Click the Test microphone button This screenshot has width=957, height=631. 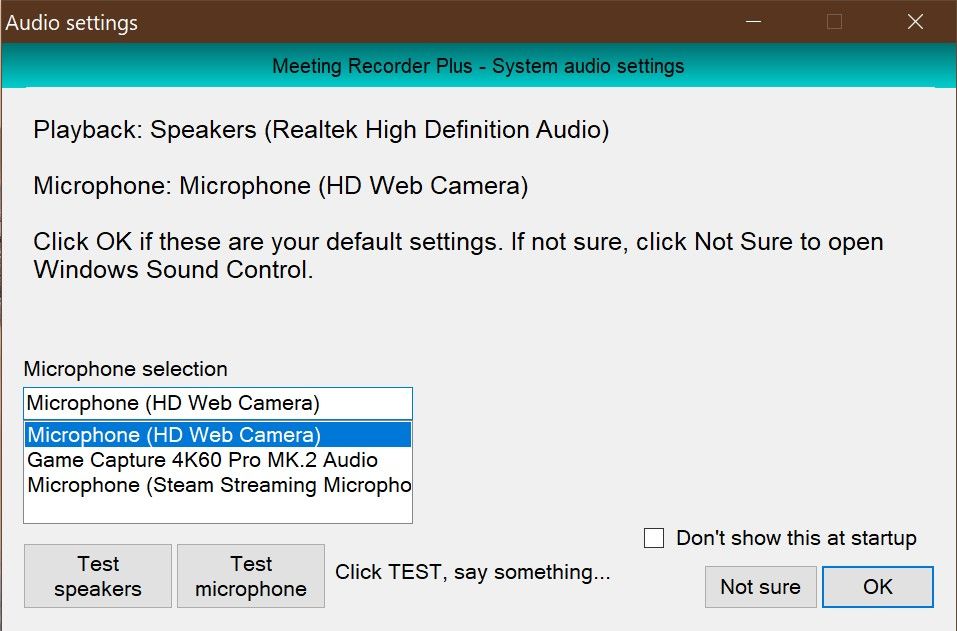250,575
